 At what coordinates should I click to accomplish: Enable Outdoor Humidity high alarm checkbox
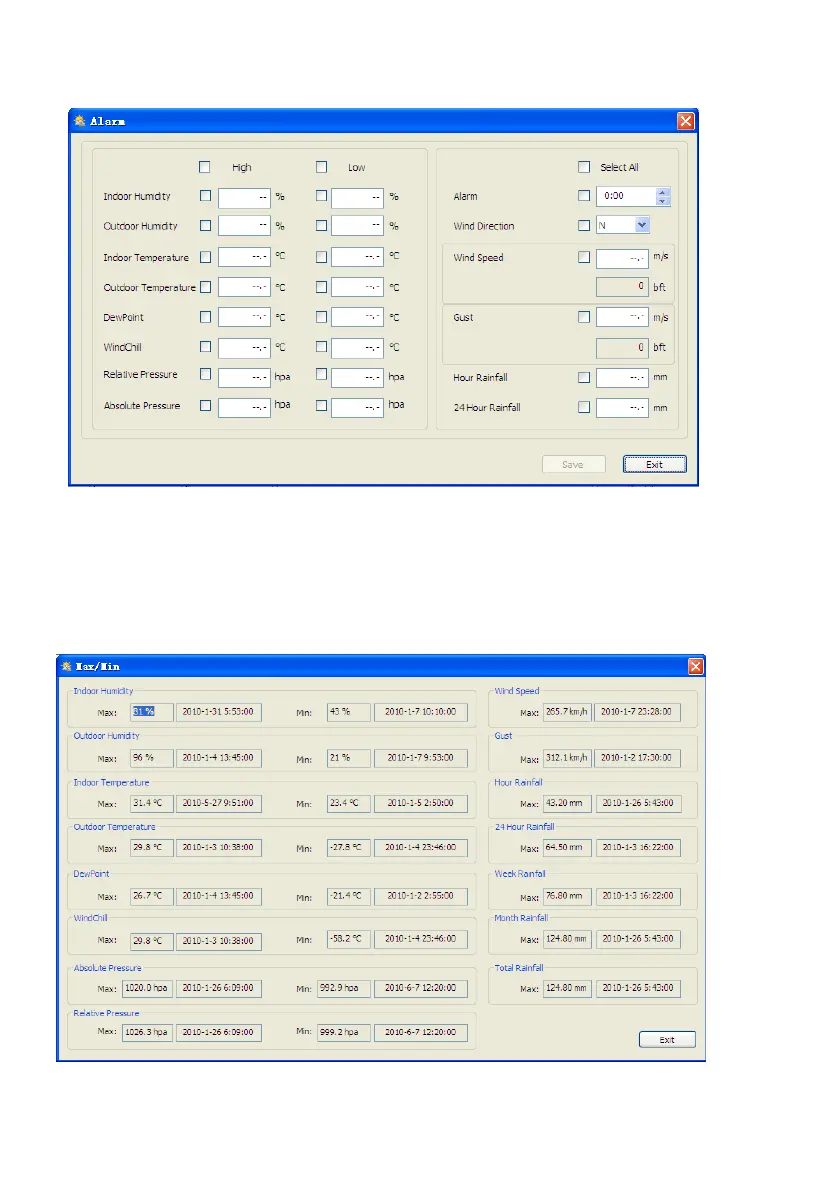205,226
